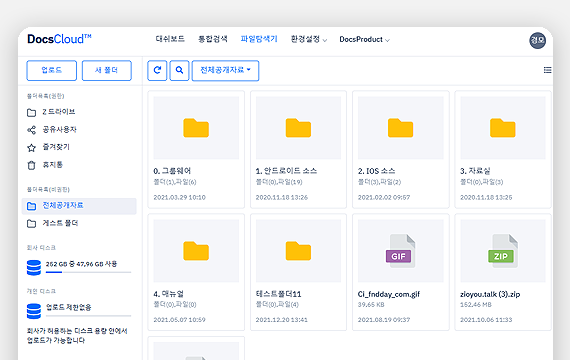Click the 업로드 button
Image resolution: width=570 pixels, height=360 pixels.
(x=52, y=70)
